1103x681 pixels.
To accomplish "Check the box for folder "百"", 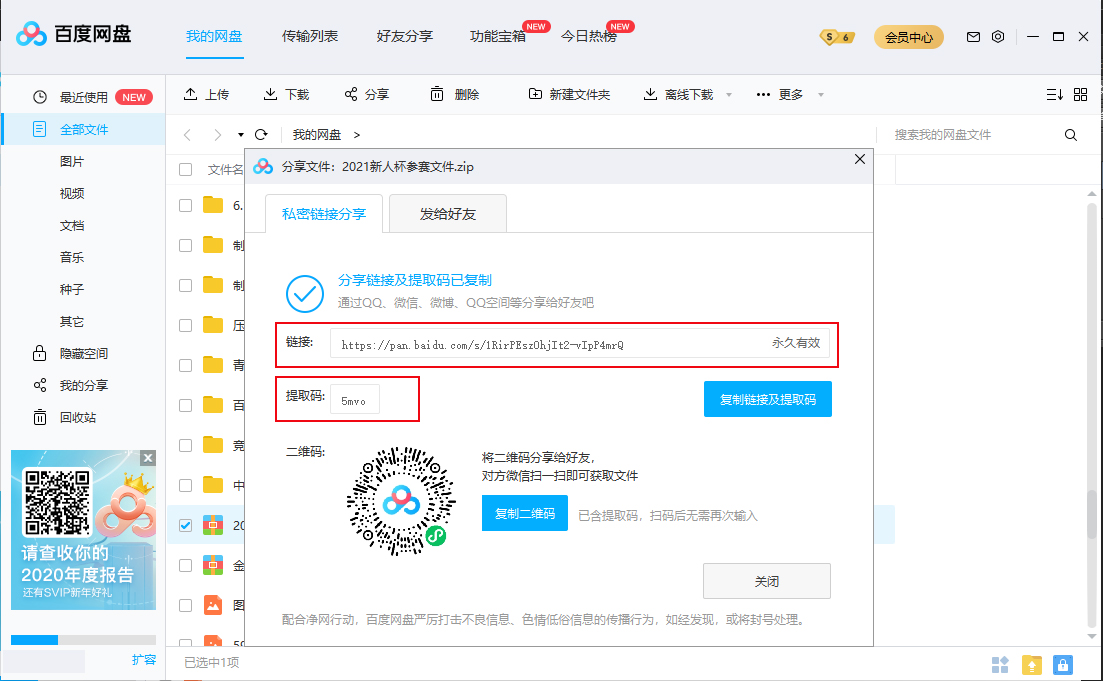I will pos(186,405).
